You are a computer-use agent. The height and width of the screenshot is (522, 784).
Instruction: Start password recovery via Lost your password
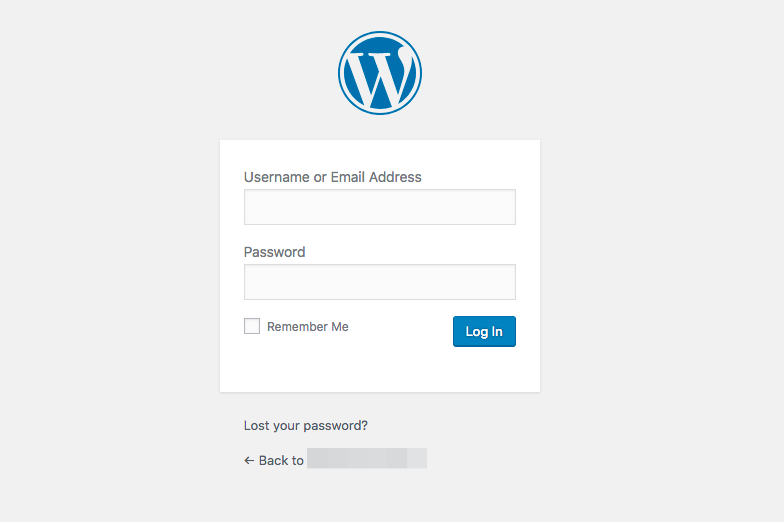[306, 426]
